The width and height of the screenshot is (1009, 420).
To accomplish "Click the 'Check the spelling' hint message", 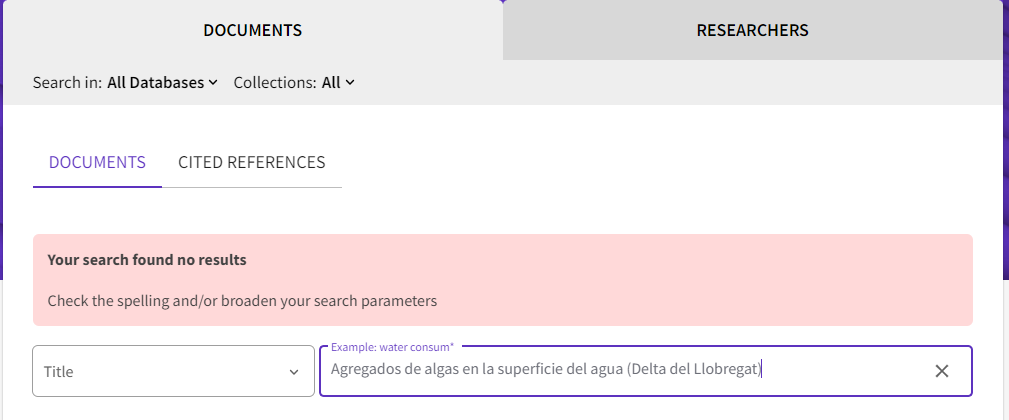I will pos(242,300).
